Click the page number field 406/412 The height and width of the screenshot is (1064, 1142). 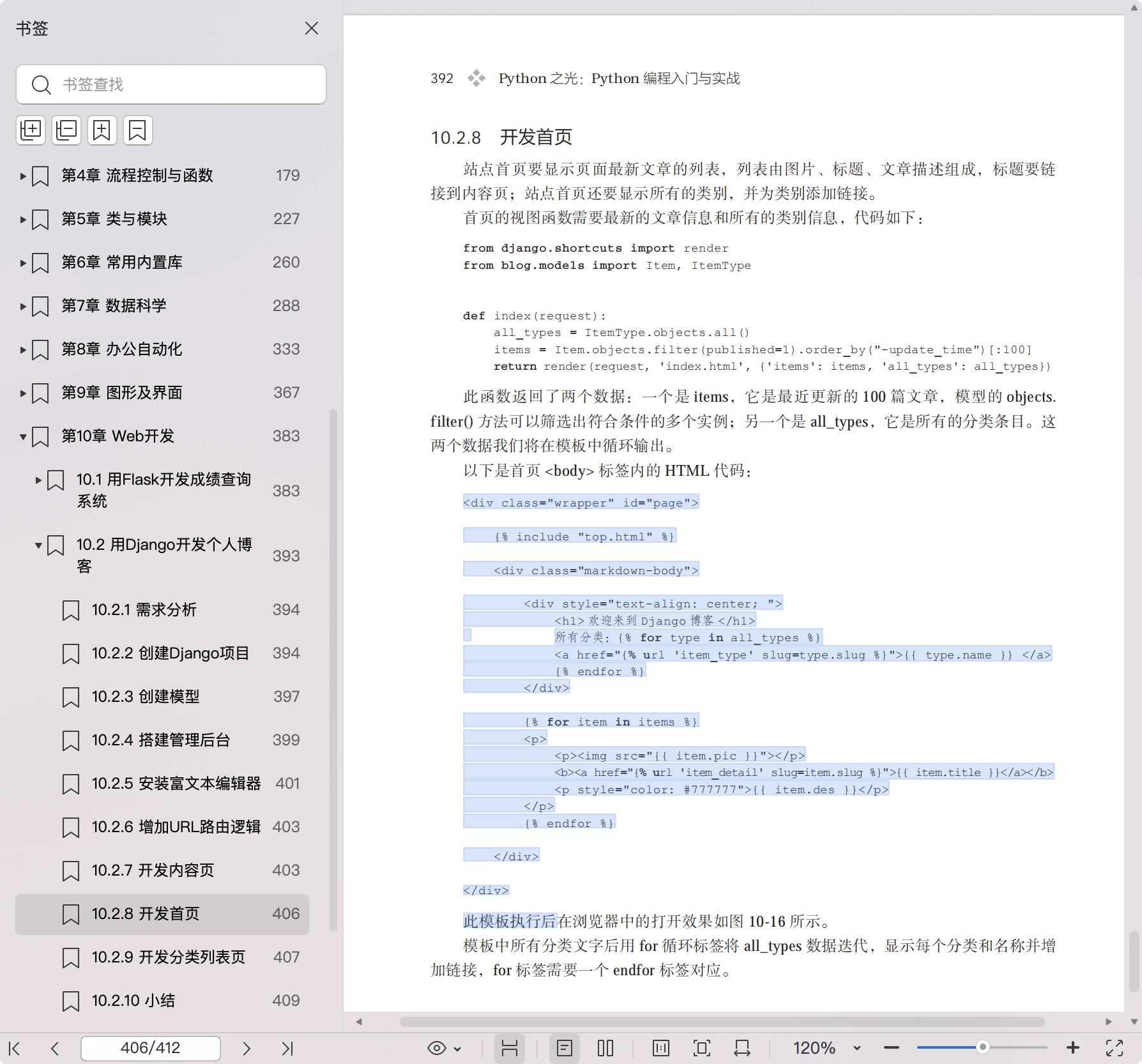151,1048
